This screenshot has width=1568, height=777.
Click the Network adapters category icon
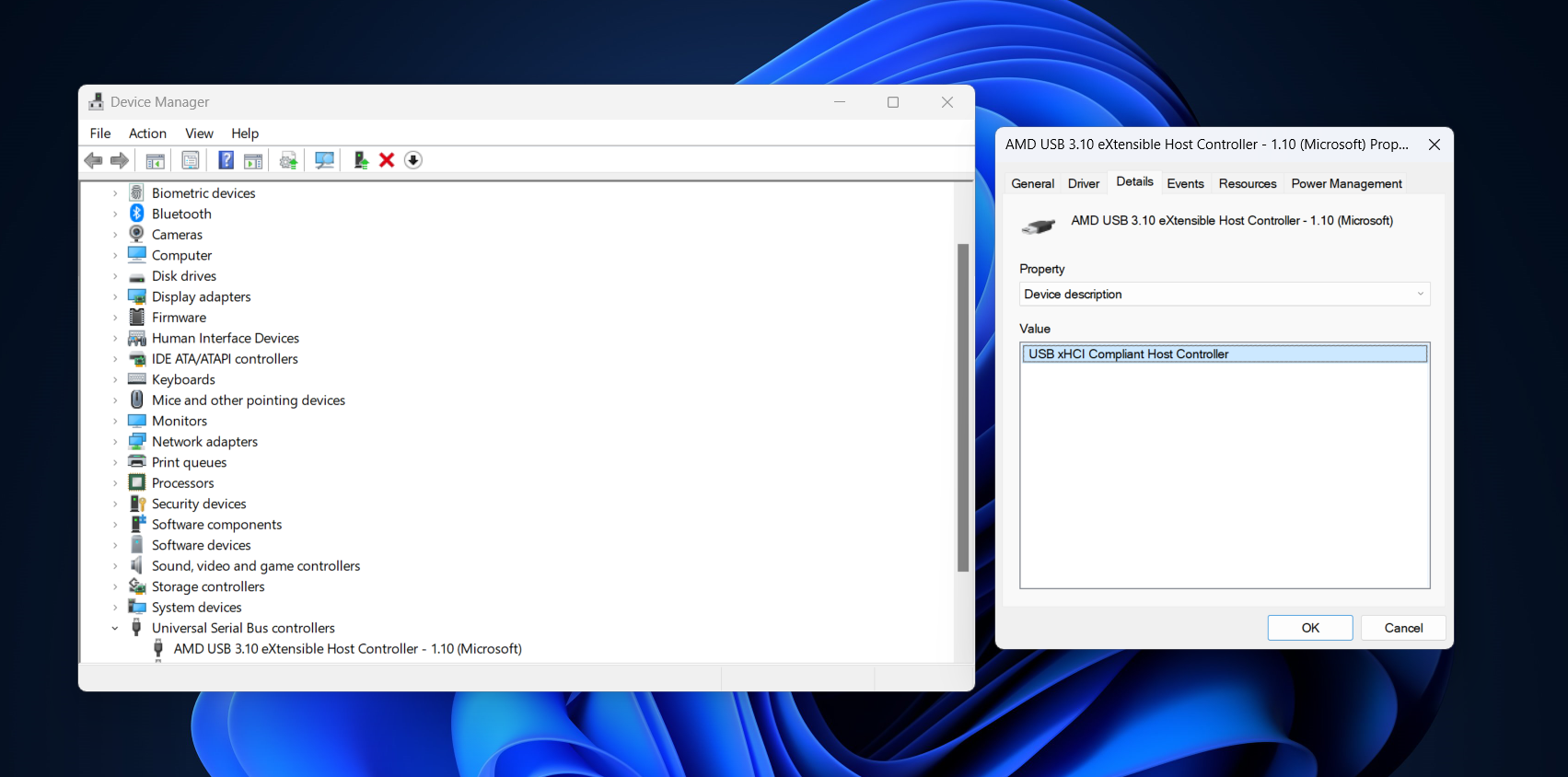point(137,441)
